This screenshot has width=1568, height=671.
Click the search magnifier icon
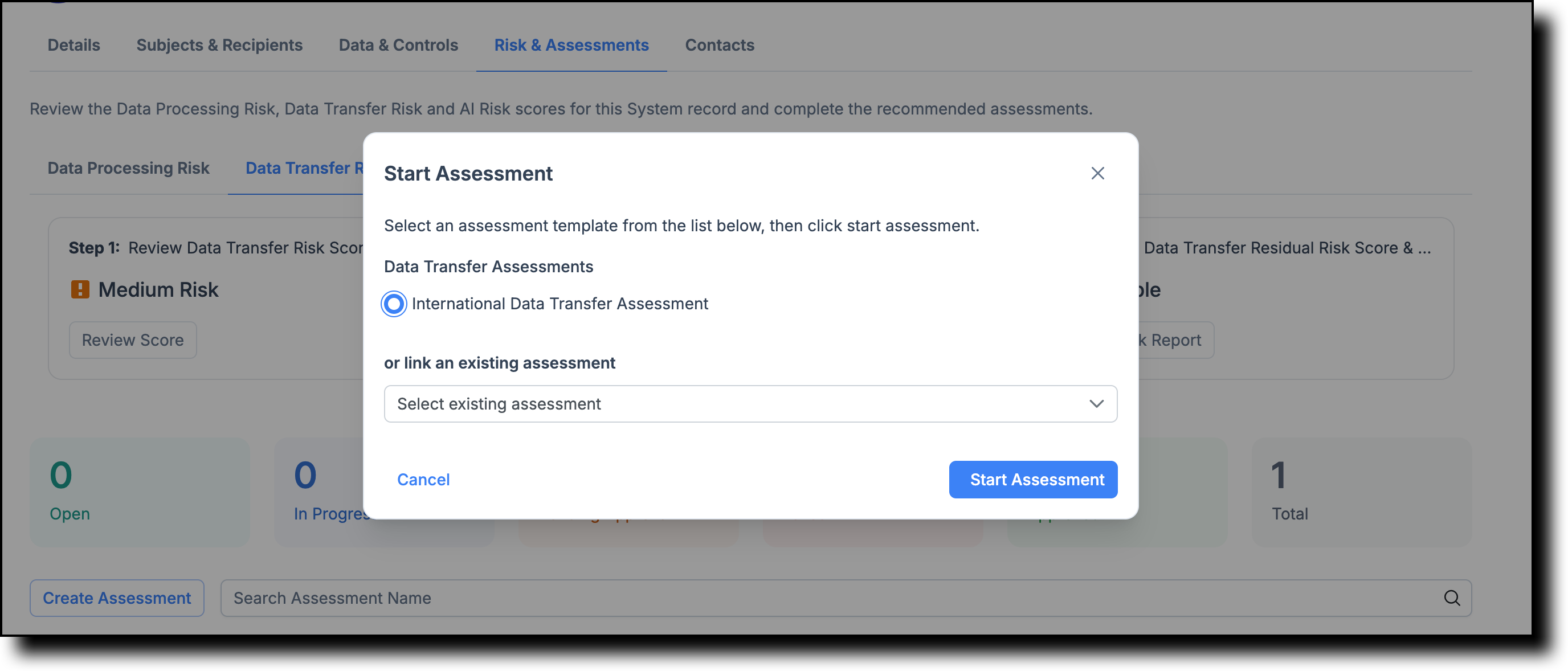1451,598
